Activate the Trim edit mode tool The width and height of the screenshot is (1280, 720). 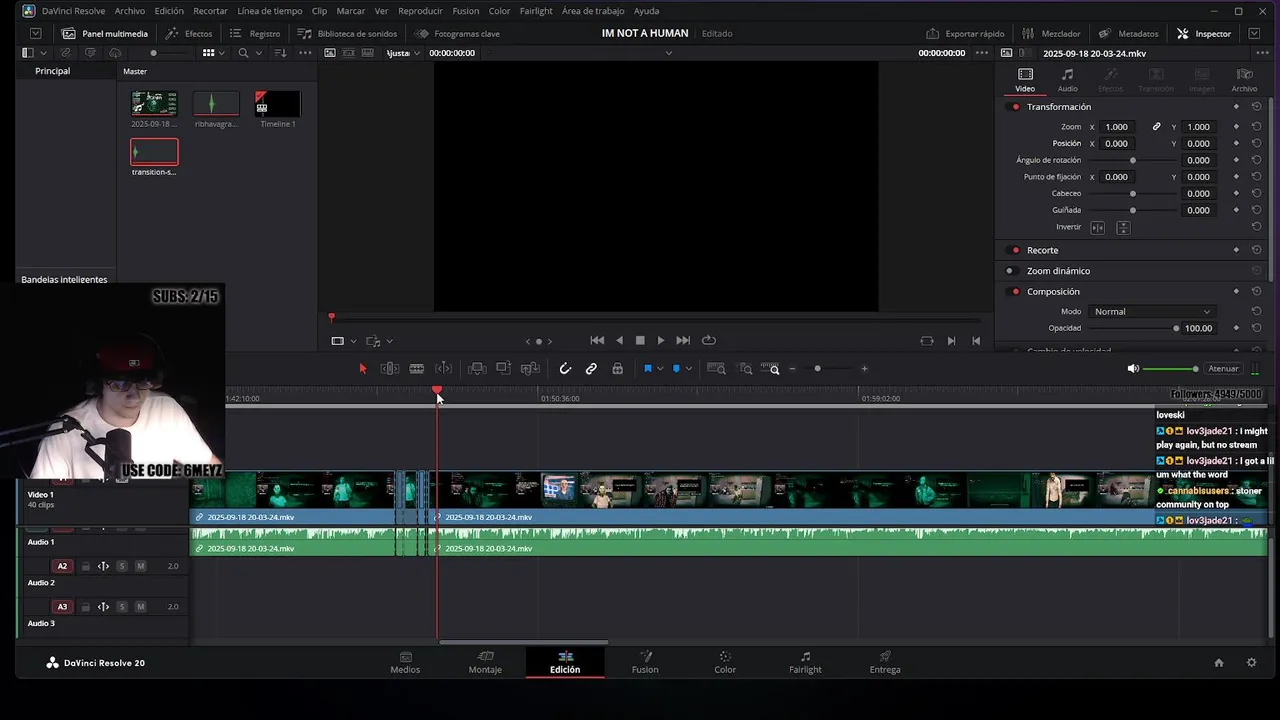pos(390,369)
